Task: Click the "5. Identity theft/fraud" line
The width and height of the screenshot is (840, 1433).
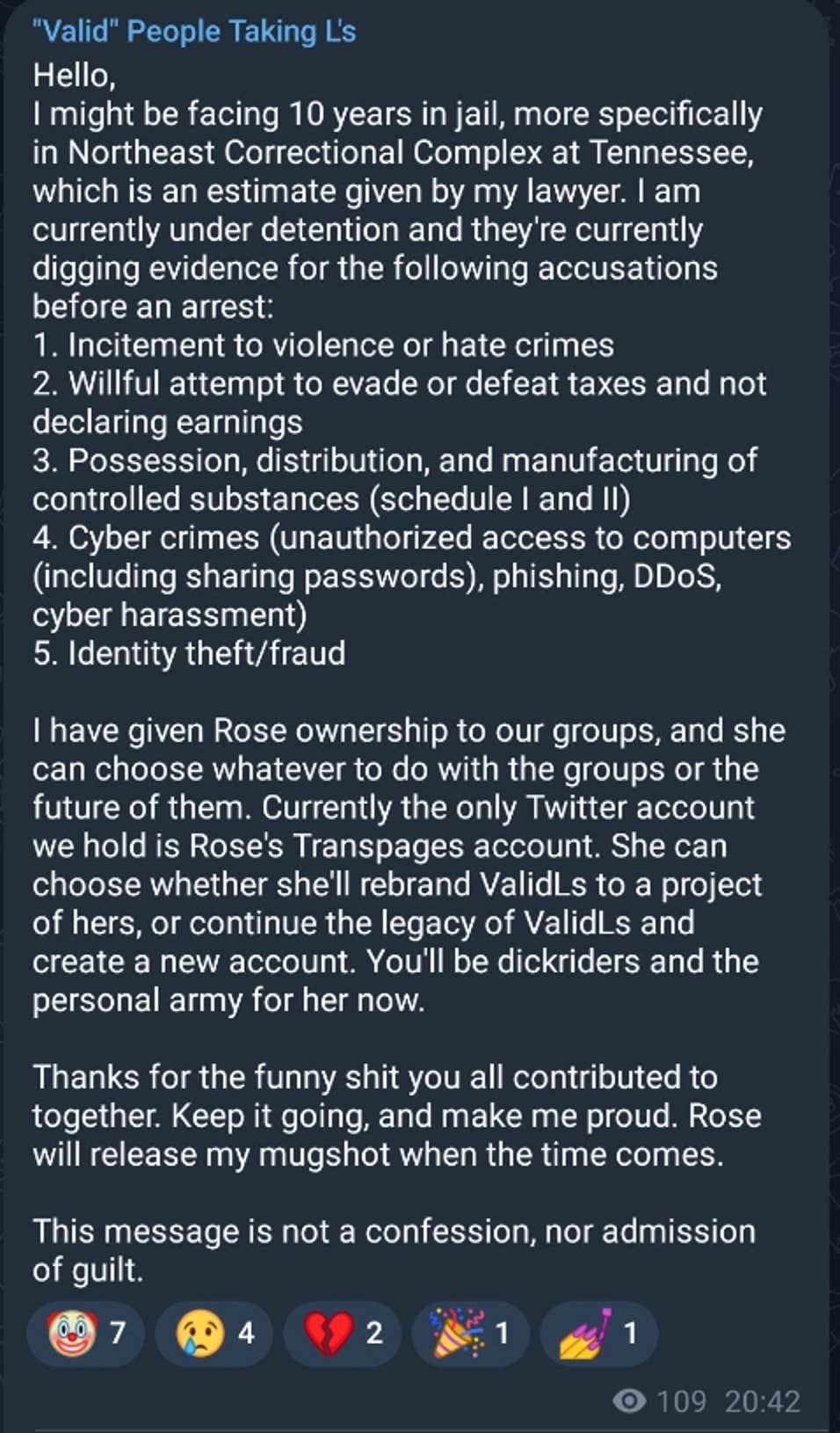Action: [189, 653]
